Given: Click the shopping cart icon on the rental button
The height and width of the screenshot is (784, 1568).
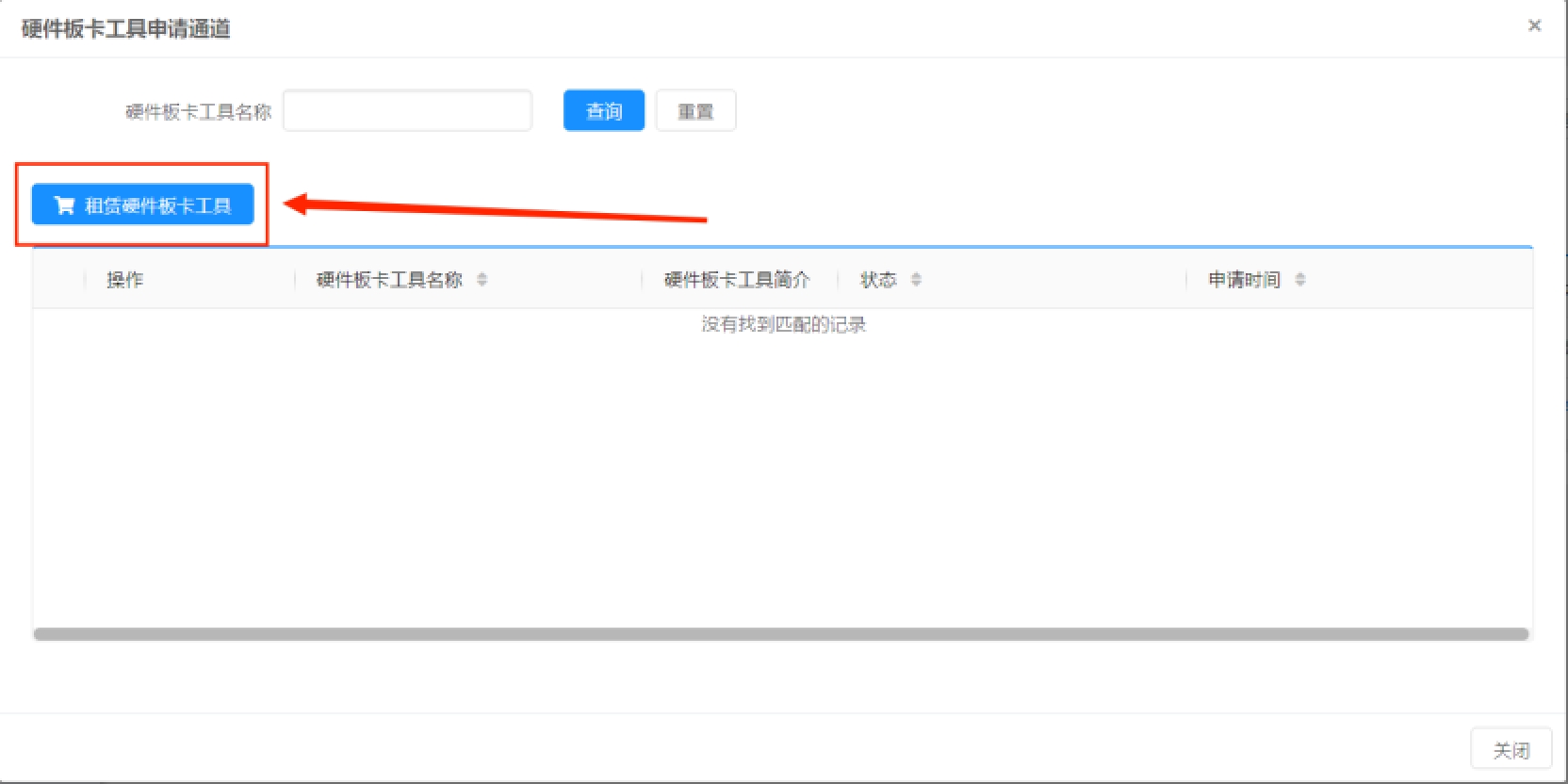Looking at the screenshot, I should [64, 205].
